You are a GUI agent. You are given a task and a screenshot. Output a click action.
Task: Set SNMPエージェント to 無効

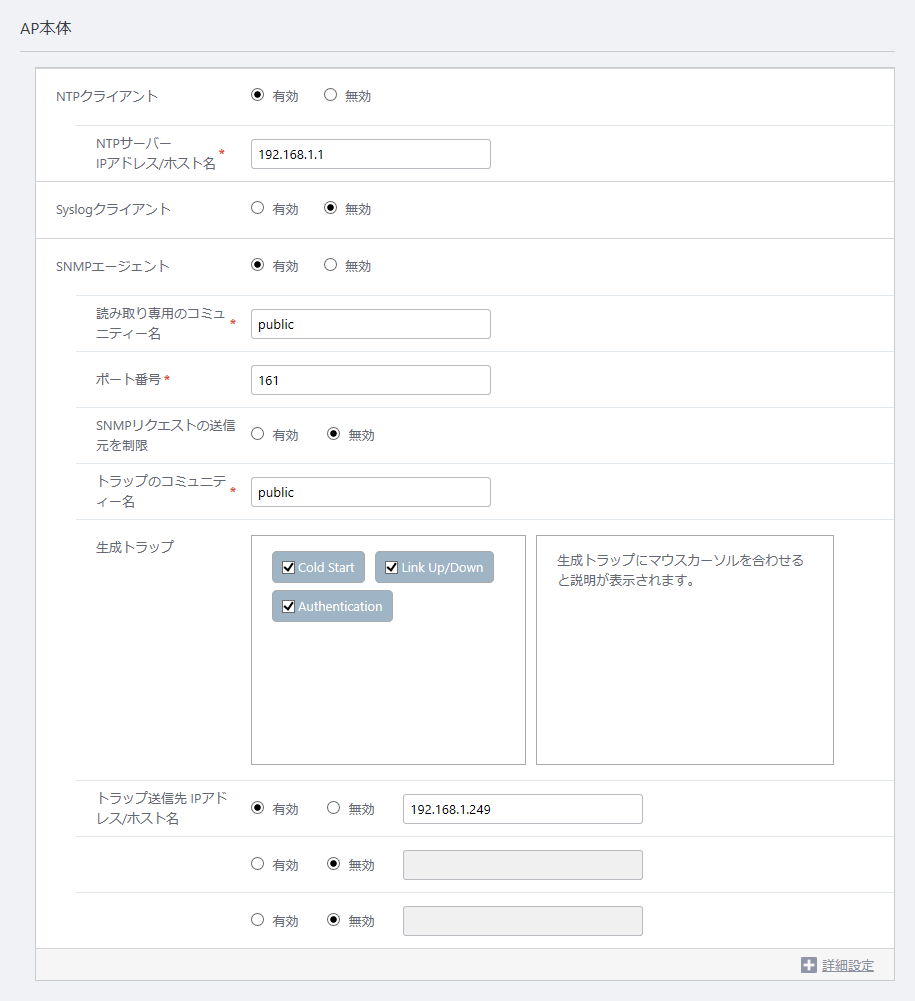330,265
